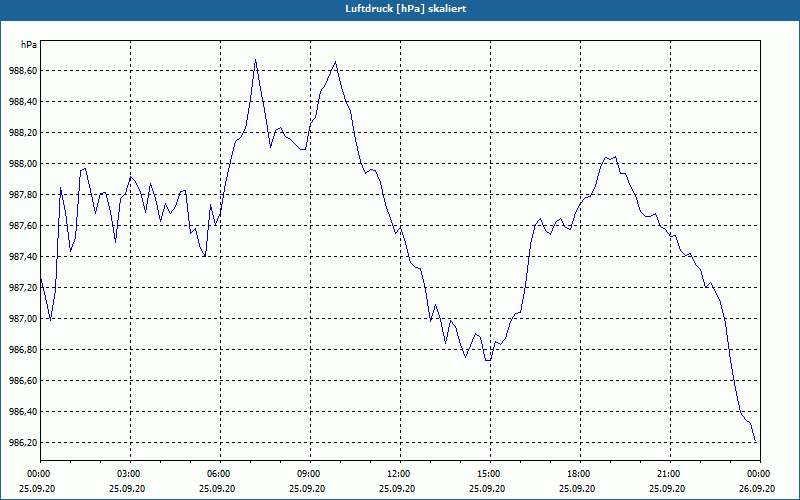Click the curve's end point near midnight
This screenshot has width=800, height=500.
(755, 441)
